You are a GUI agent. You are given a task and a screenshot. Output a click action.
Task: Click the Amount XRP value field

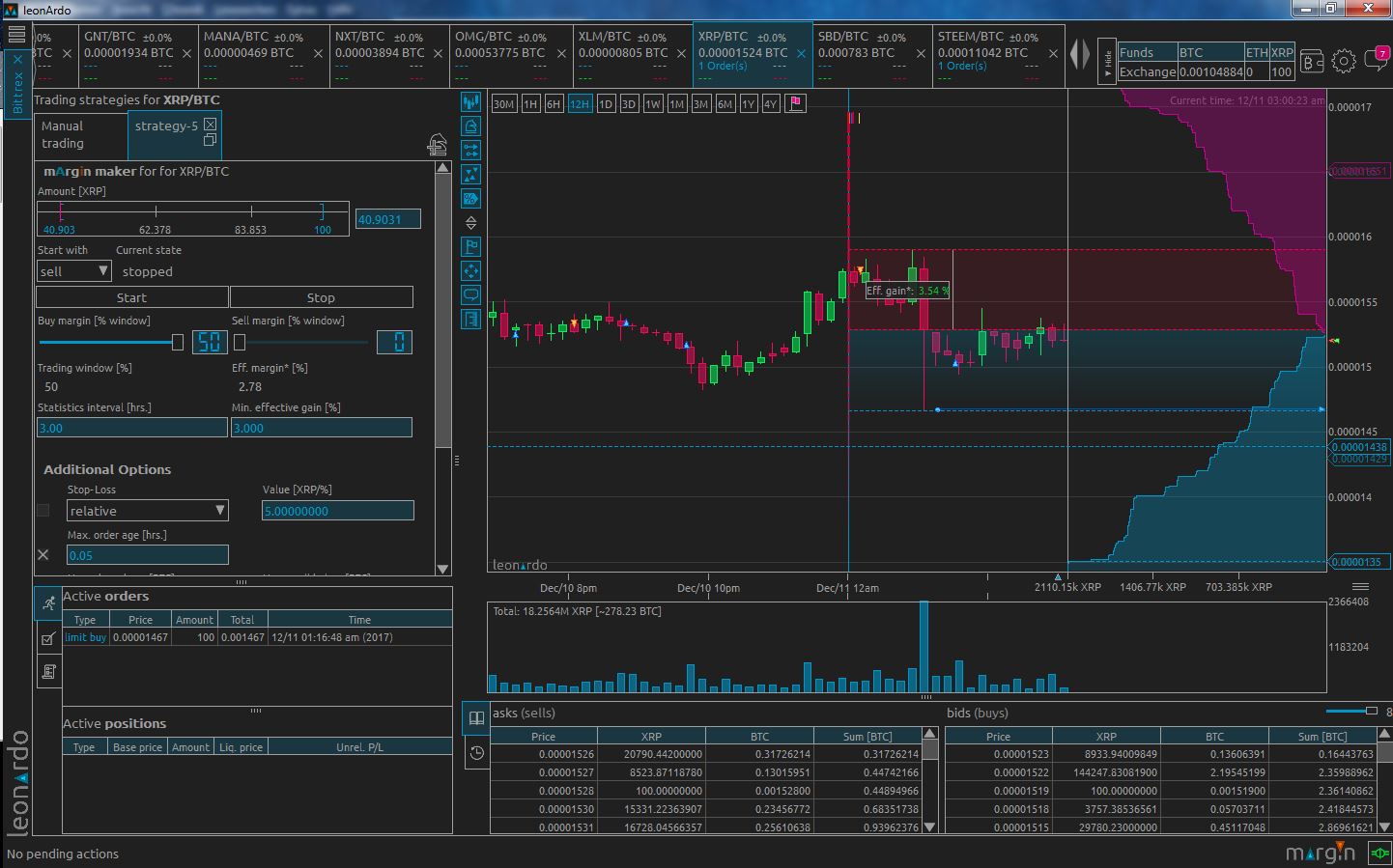387,219
